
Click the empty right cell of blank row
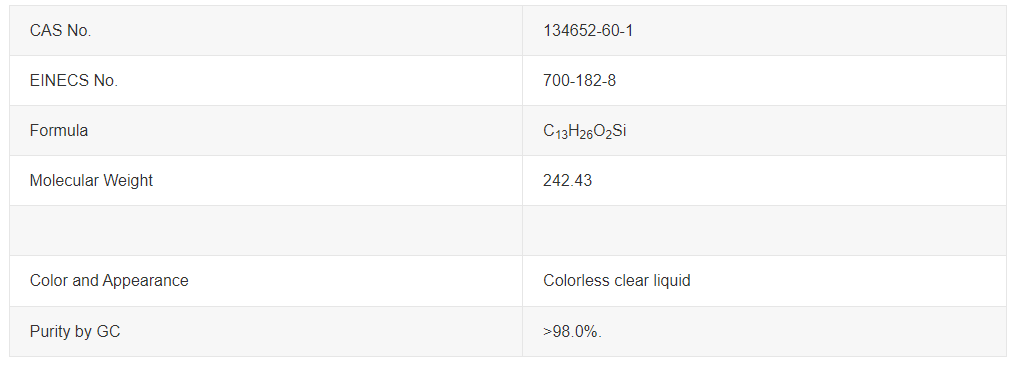pyautogui.click(x=764, y=230)
